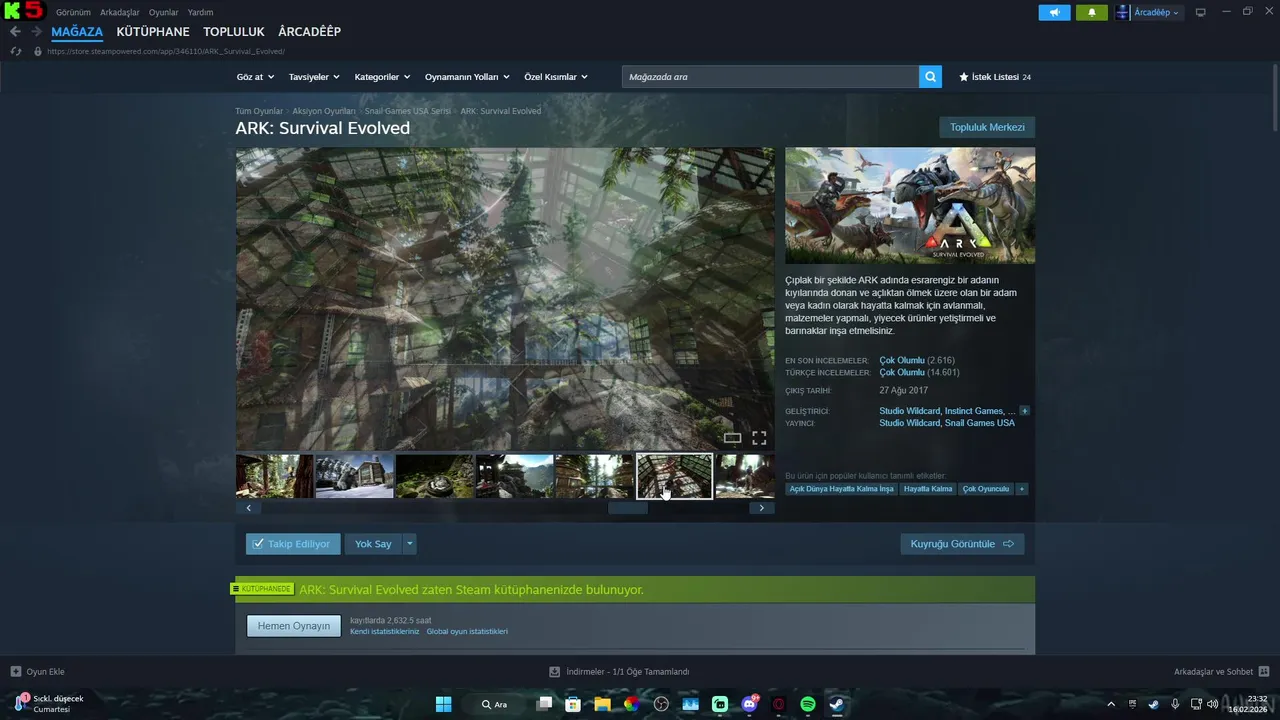Toggle theater mode icon on the screenshot
Viewport: 1280px width, 720px height.
click(732, 438)
